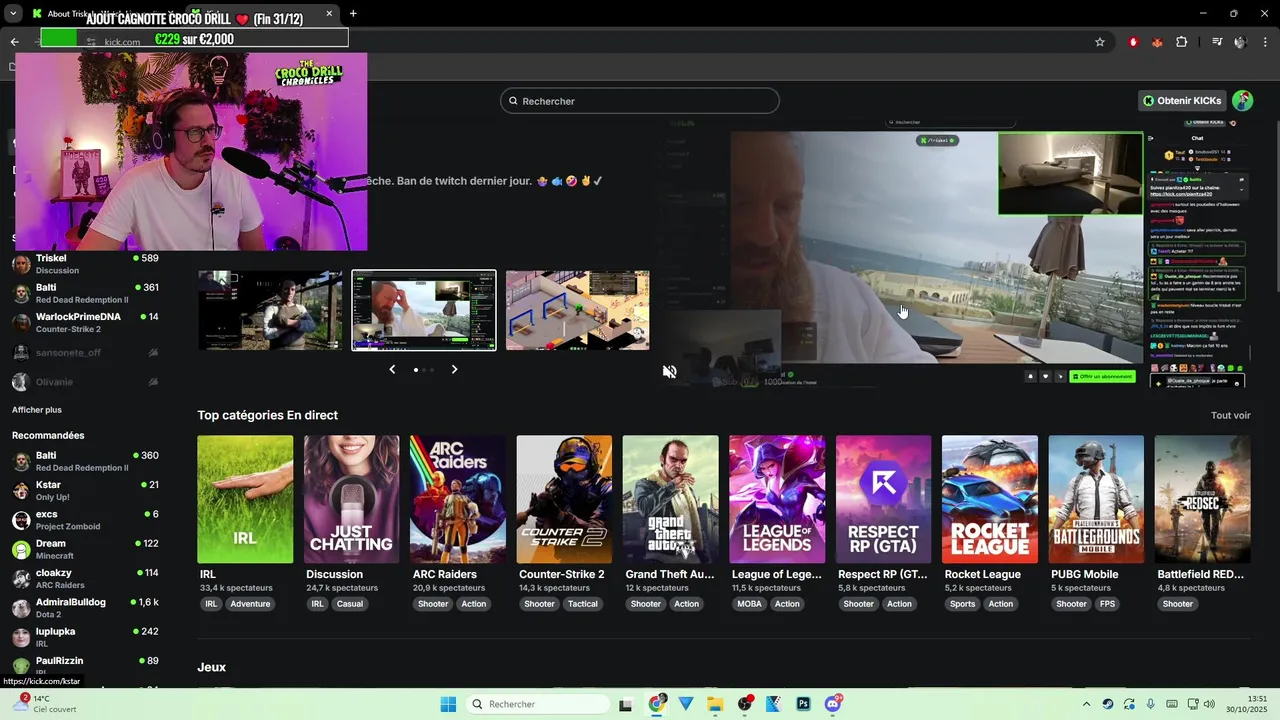The width and height of the screenshot is (1280, 720).
Task: Open Steam from the system tray
Action: [1108, 704]
